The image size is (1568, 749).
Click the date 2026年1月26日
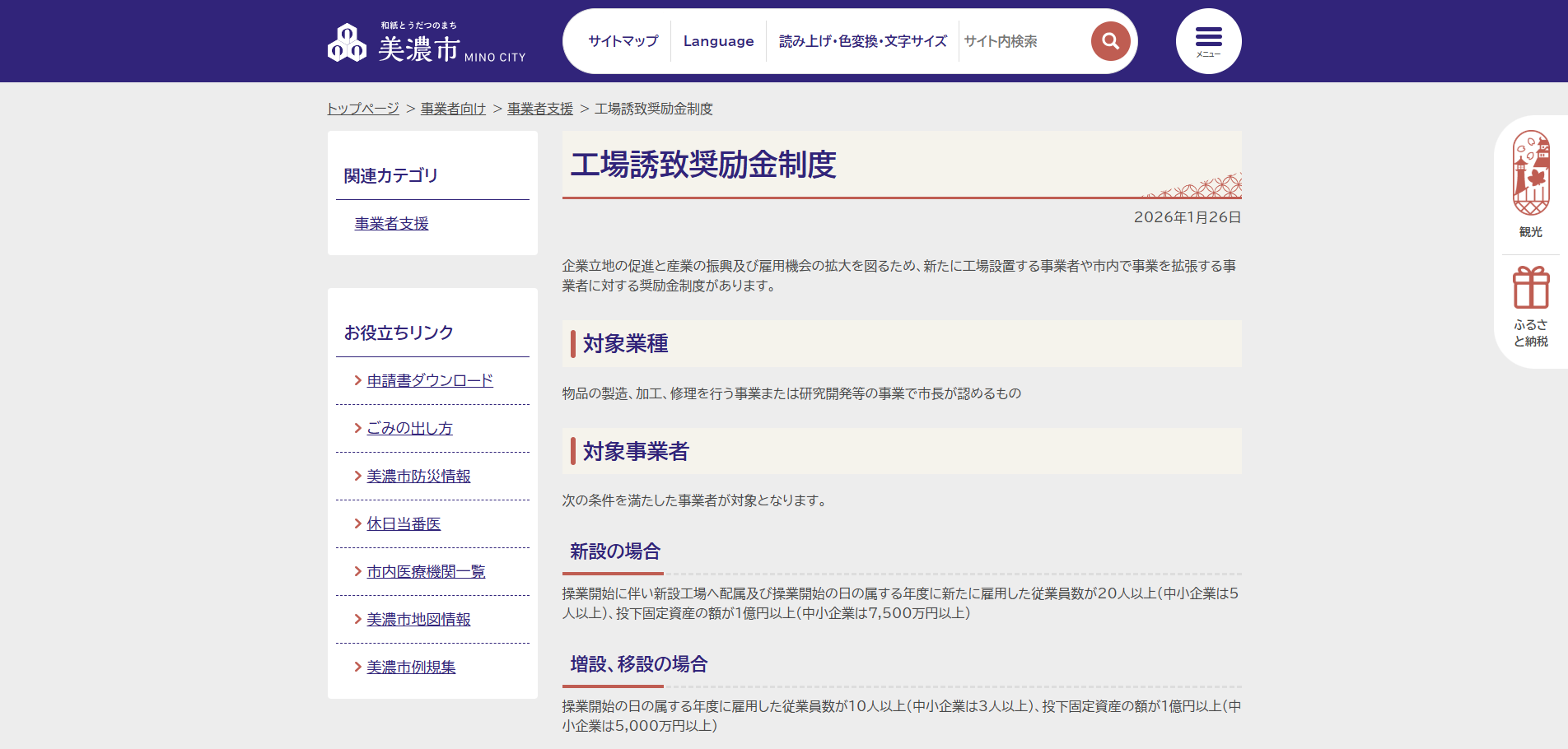tap(1188, 217)
